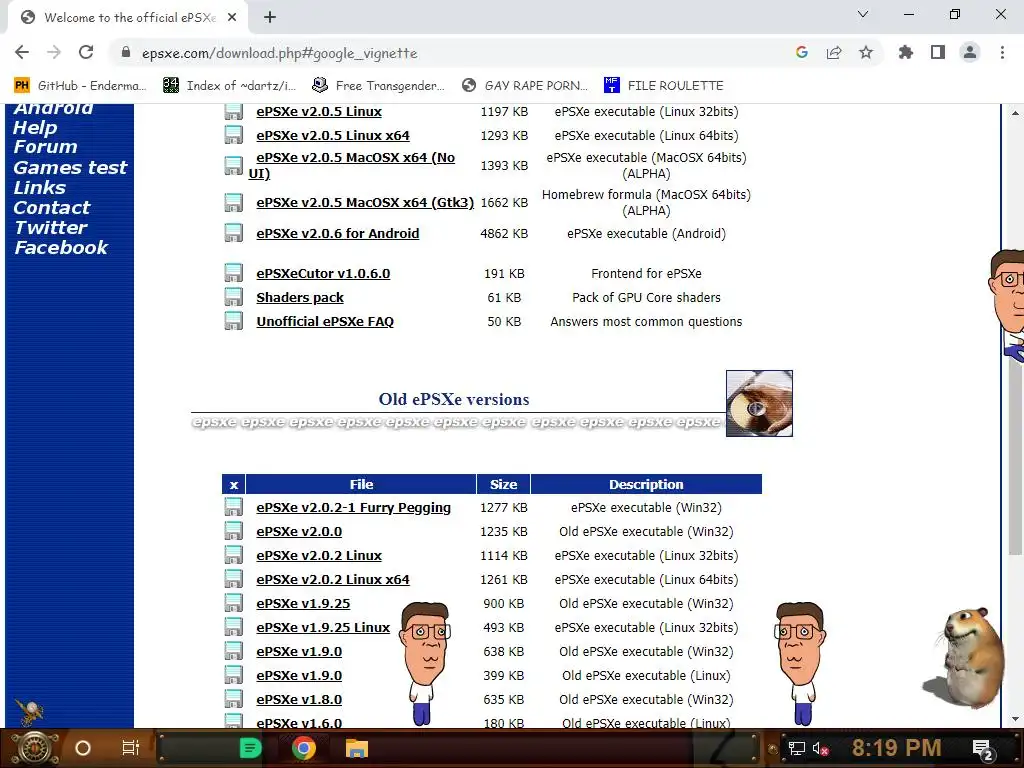Open the Twitter sidebar link
The image size is (1024, 768).
[x=50, y=228]
